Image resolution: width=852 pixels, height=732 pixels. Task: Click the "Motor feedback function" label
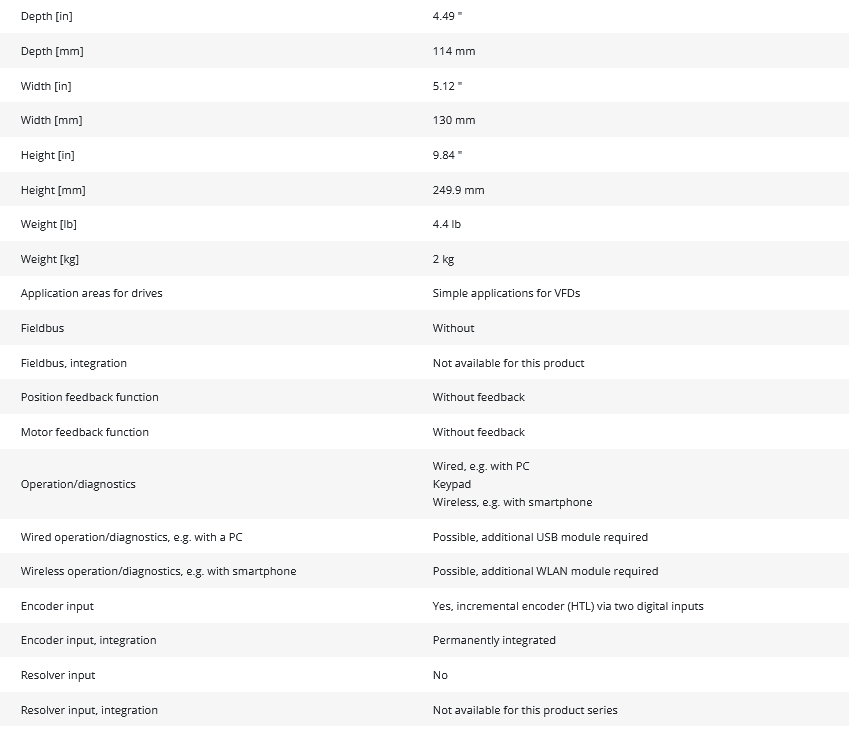[x=85, y=432]
